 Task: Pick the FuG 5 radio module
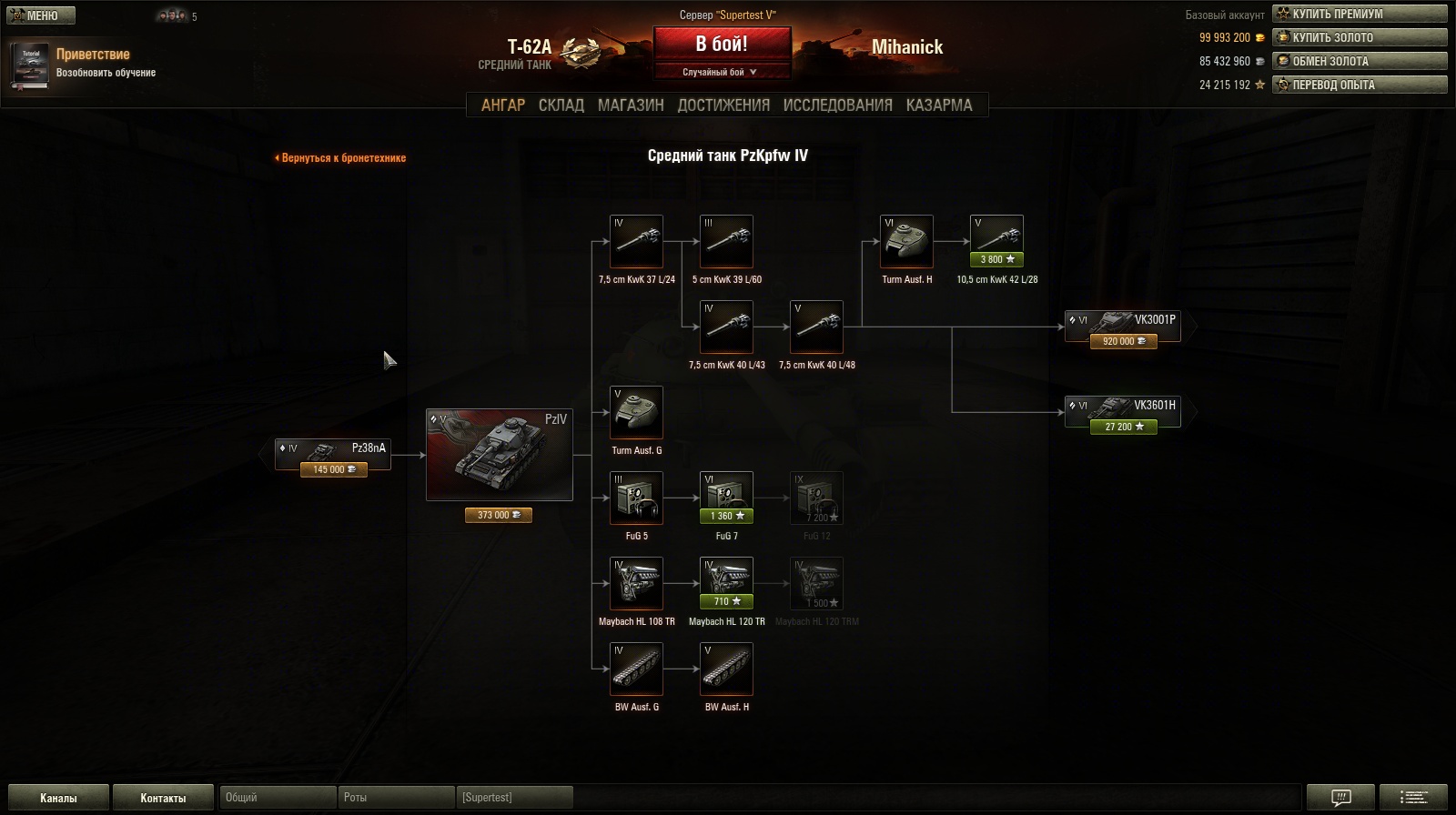[636, 498]
